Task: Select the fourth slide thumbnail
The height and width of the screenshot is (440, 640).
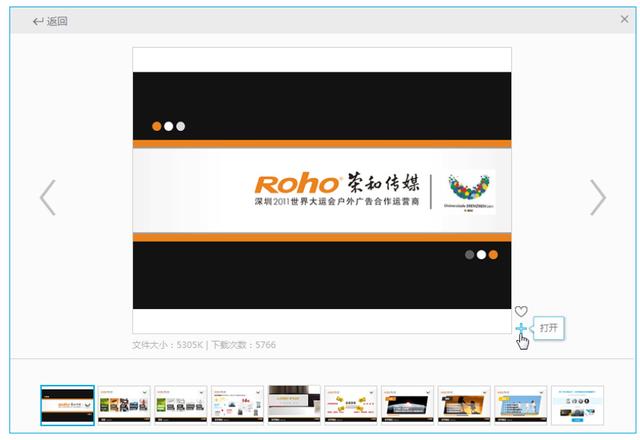Action: [x=238, y=405]
